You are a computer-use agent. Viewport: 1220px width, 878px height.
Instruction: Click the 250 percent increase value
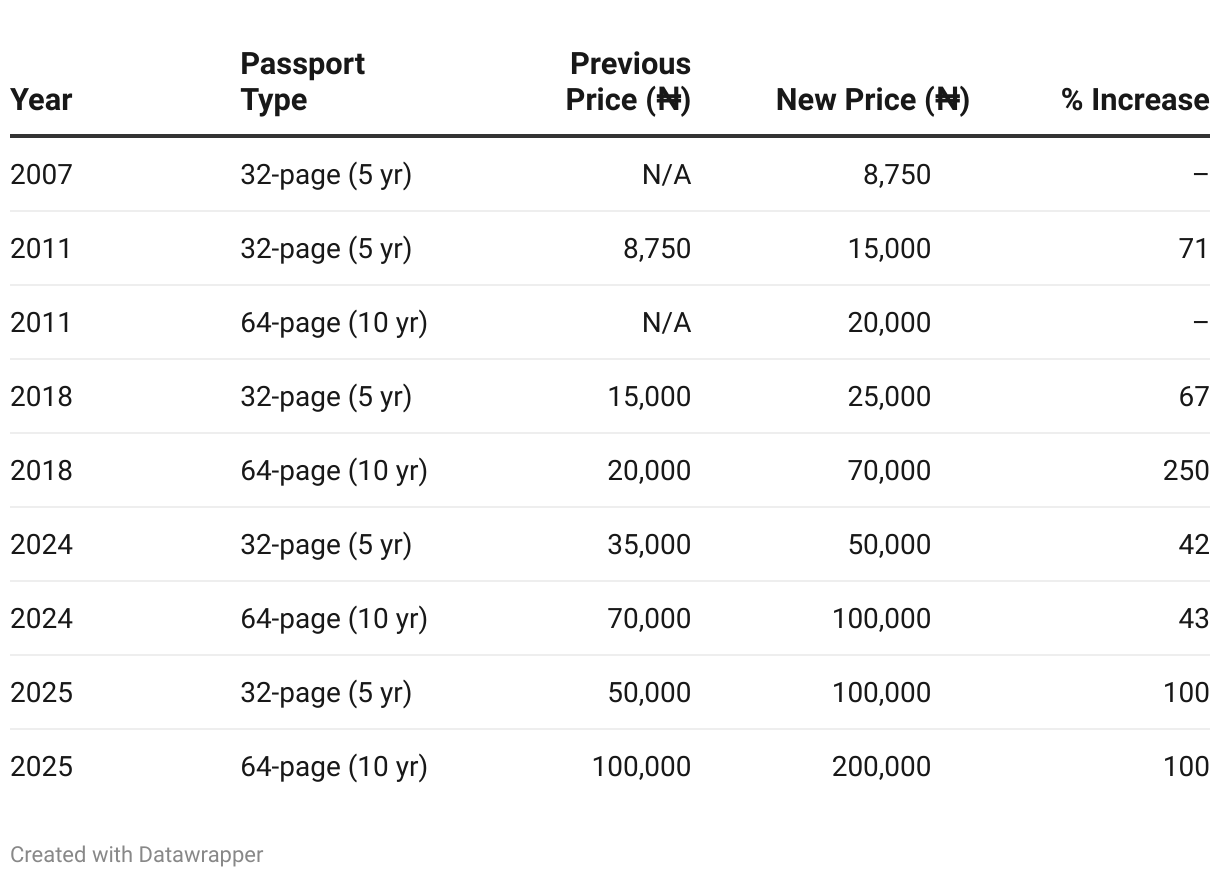(x=1186, y=471)
